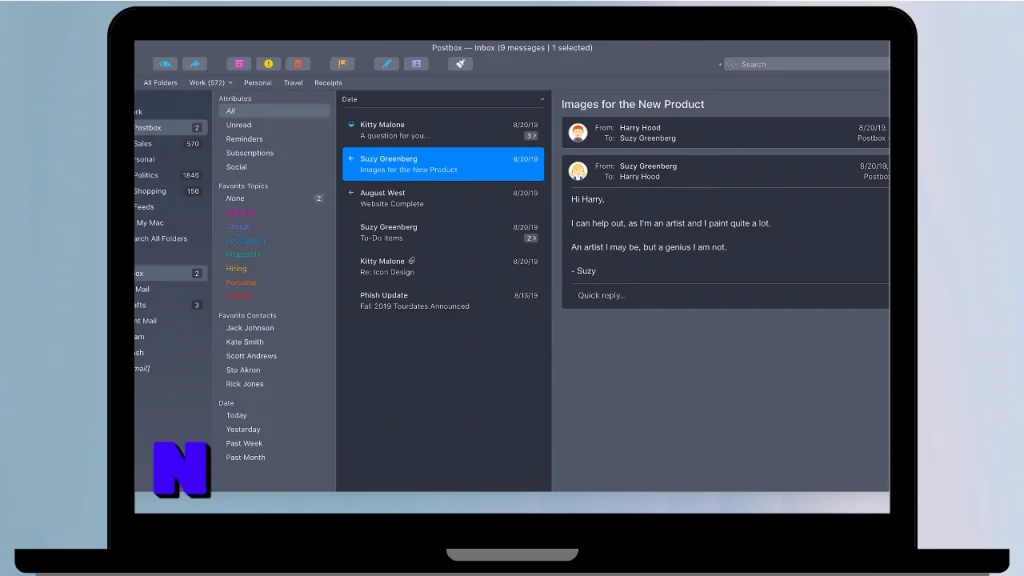Switch to the All Folders tab

click(x=160, y=83)
